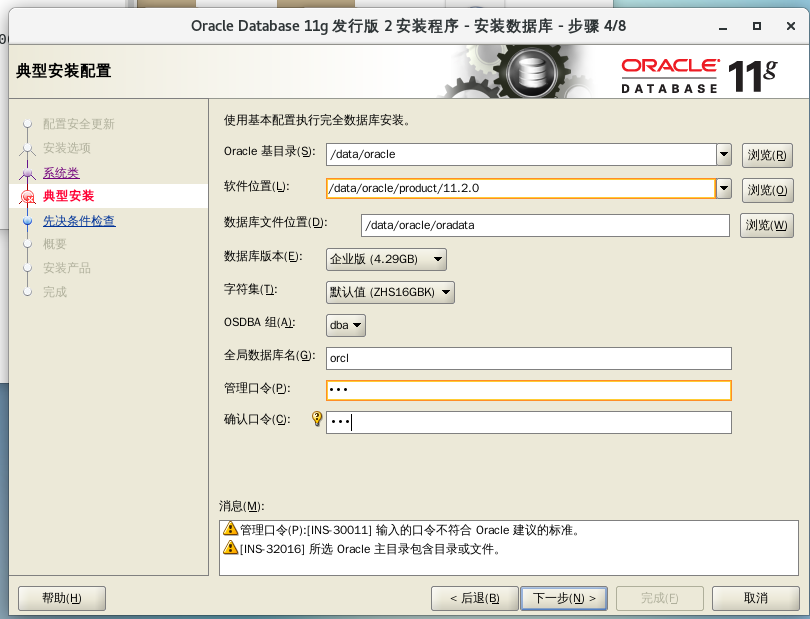Open the 先决条件检查 step link
Viewport: 810px width, 619px height.
pos(79,221)
